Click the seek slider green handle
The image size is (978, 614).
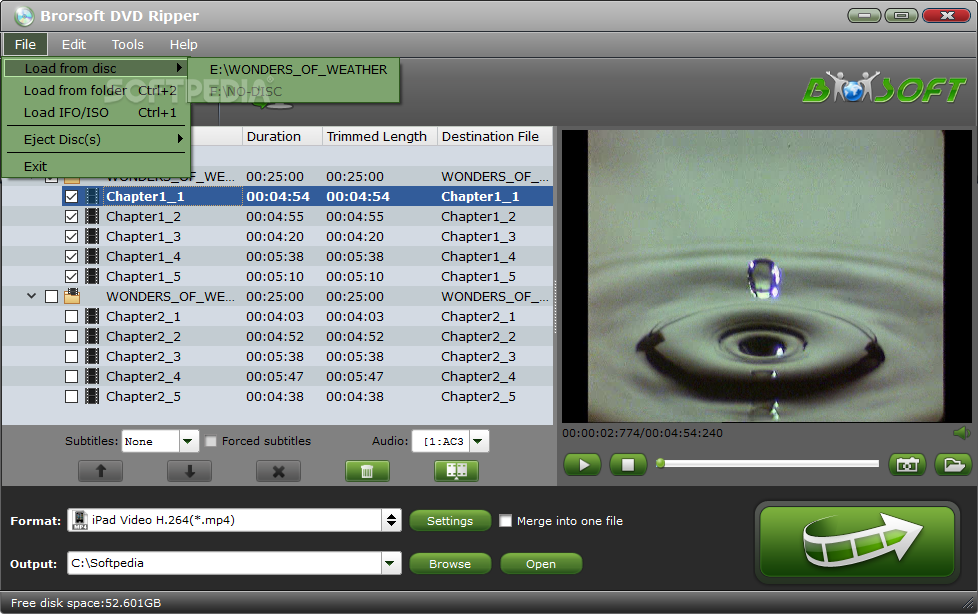(x=660, y=463)
